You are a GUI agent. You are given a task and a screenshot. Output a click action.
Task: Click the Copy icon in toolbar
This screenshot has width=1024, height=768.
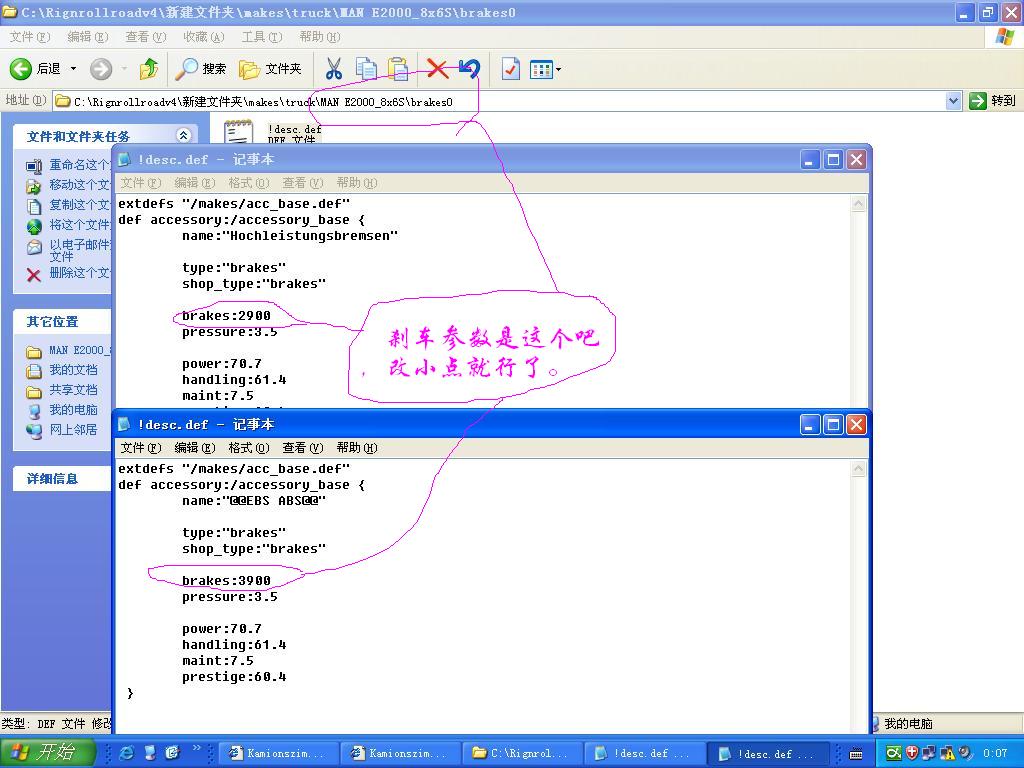pyautogui.click(x=367, y=69)
